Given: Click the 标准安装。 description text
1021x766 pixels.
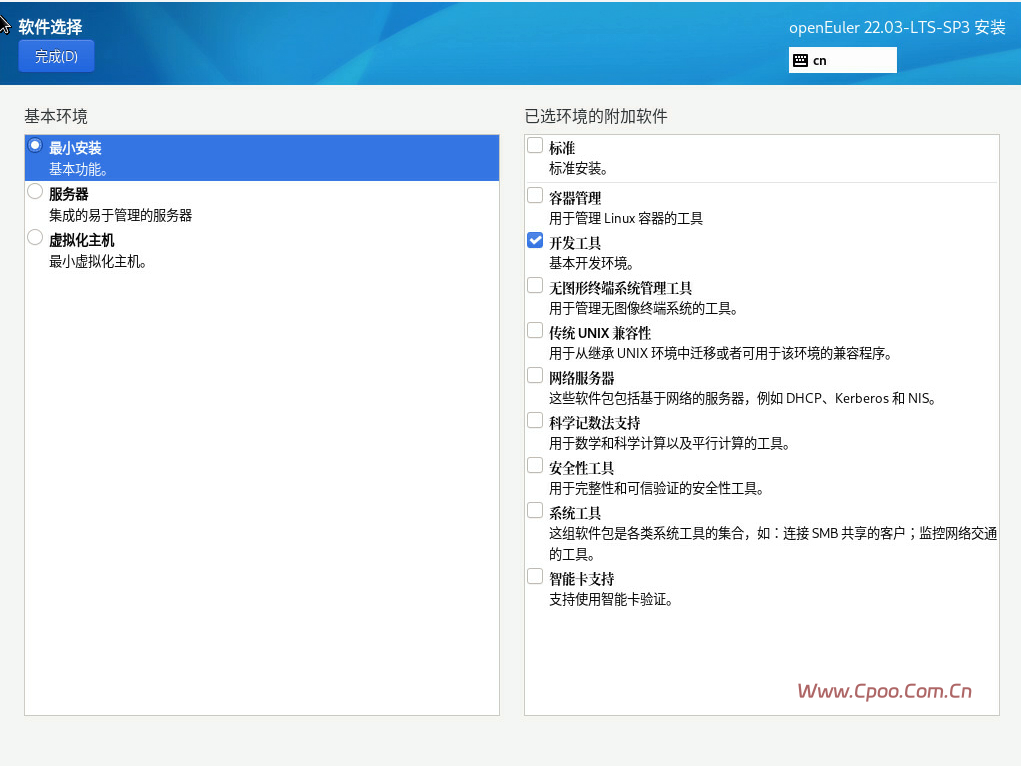Looking at the screenshot, I should [578, 169].
